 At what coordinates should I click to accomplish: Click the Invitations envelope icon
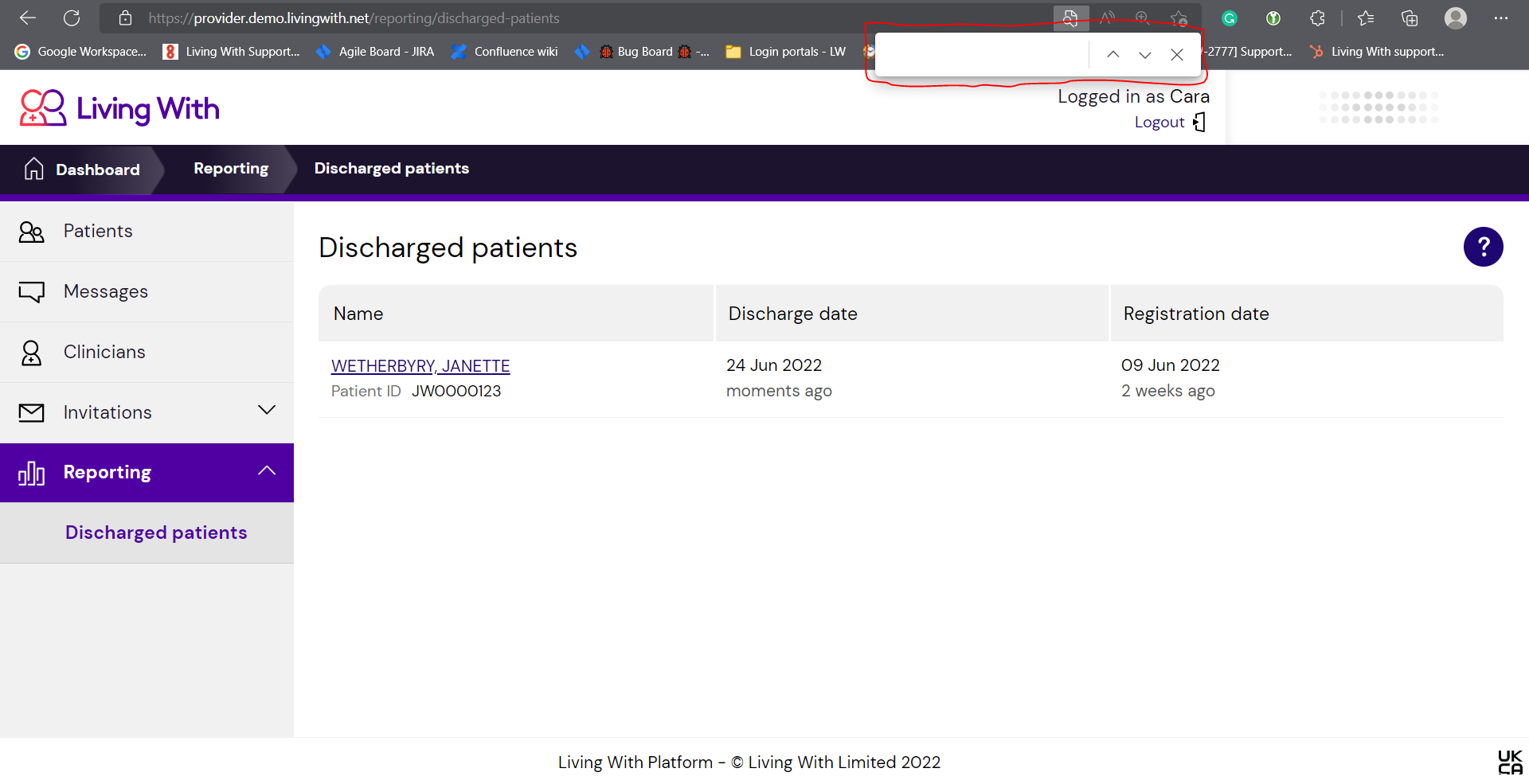click(31, 412)
